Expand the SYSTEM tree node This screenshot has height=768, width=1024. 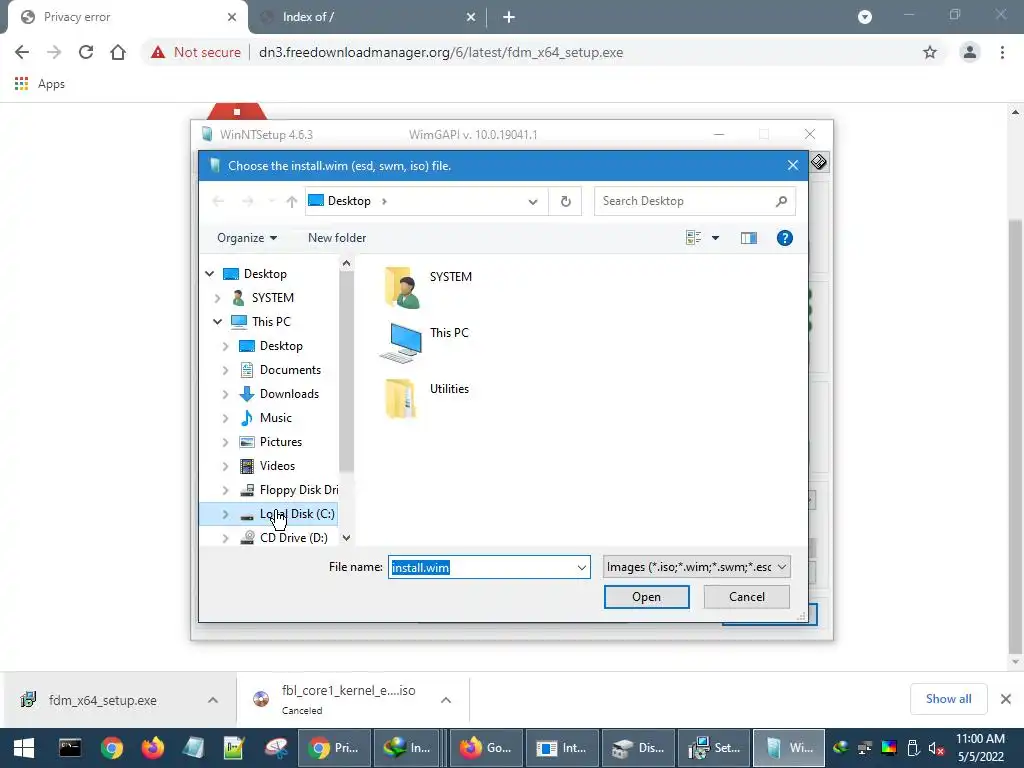217,298
